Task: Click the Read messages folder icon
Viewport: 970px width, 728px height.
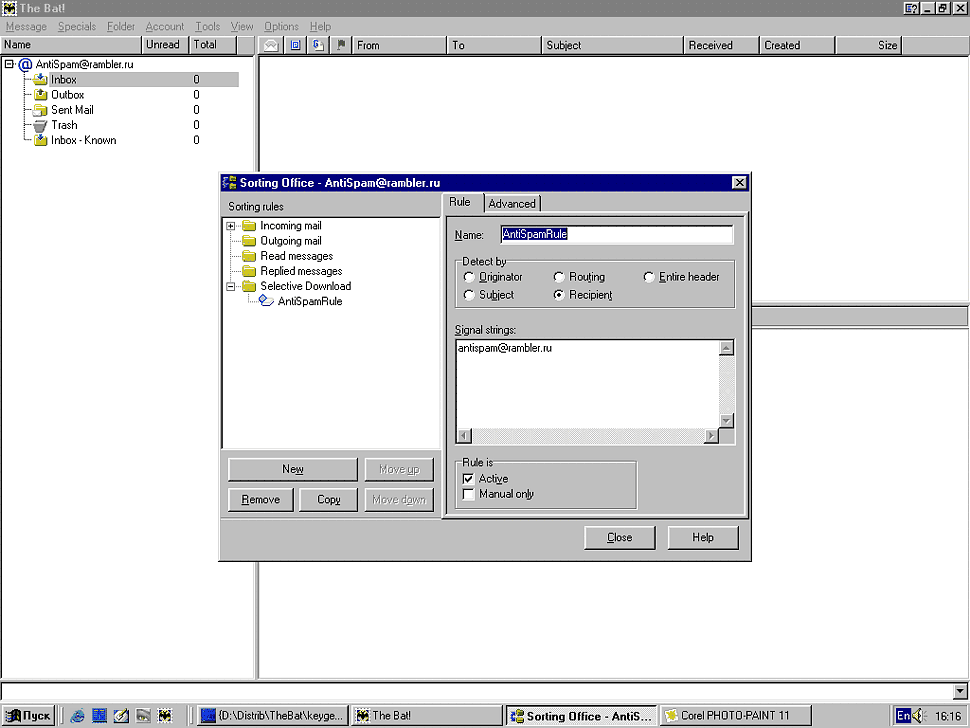Action: click(249, 256)
